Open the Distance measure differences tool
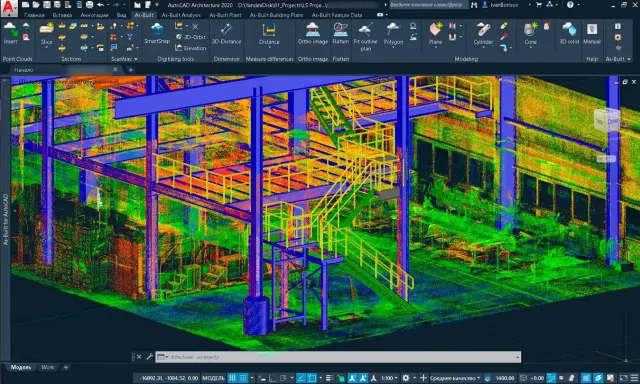 pyautogui.click(x=269, y=34)
